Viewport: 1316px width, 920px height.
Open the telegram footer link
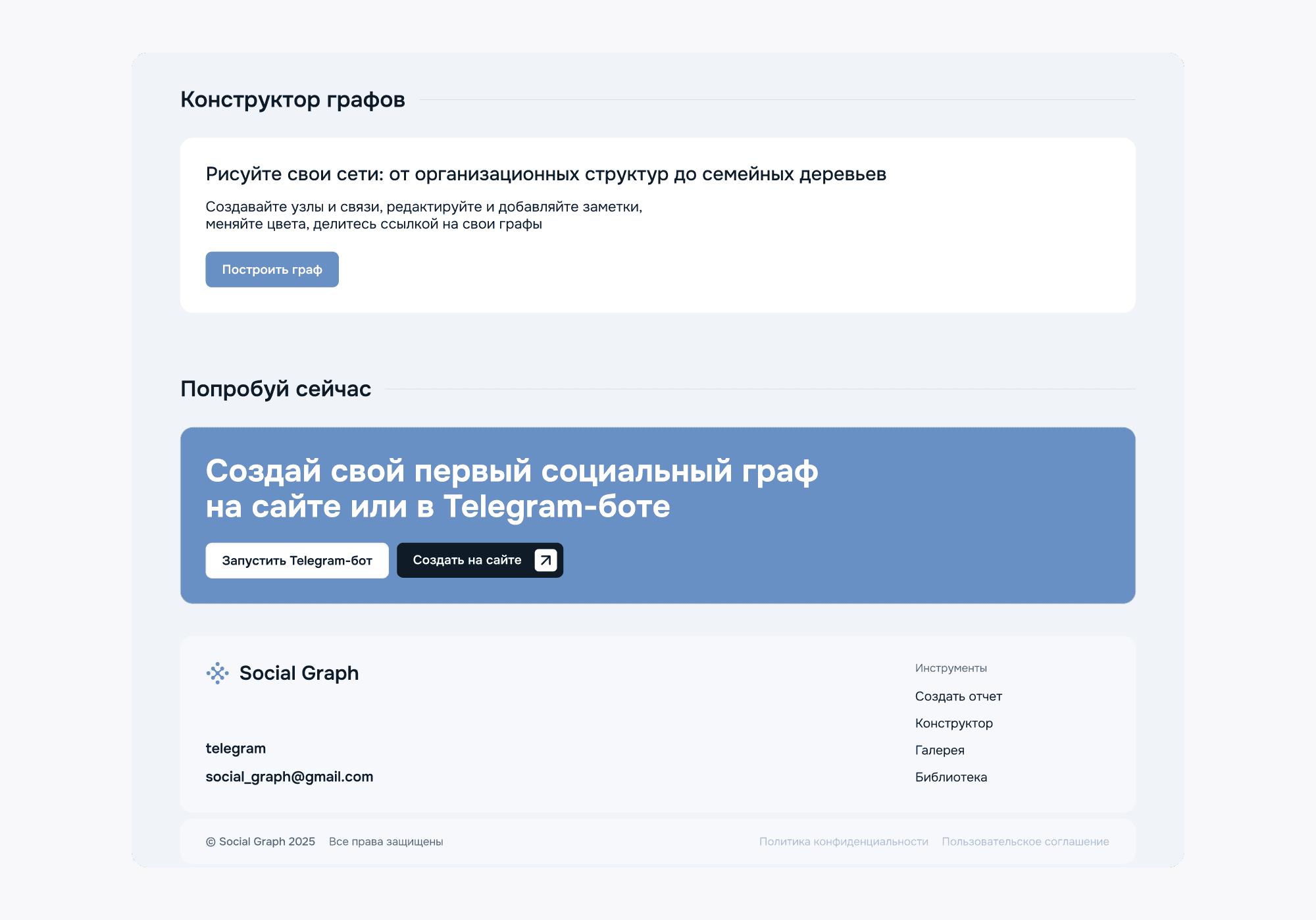(236, 748)
